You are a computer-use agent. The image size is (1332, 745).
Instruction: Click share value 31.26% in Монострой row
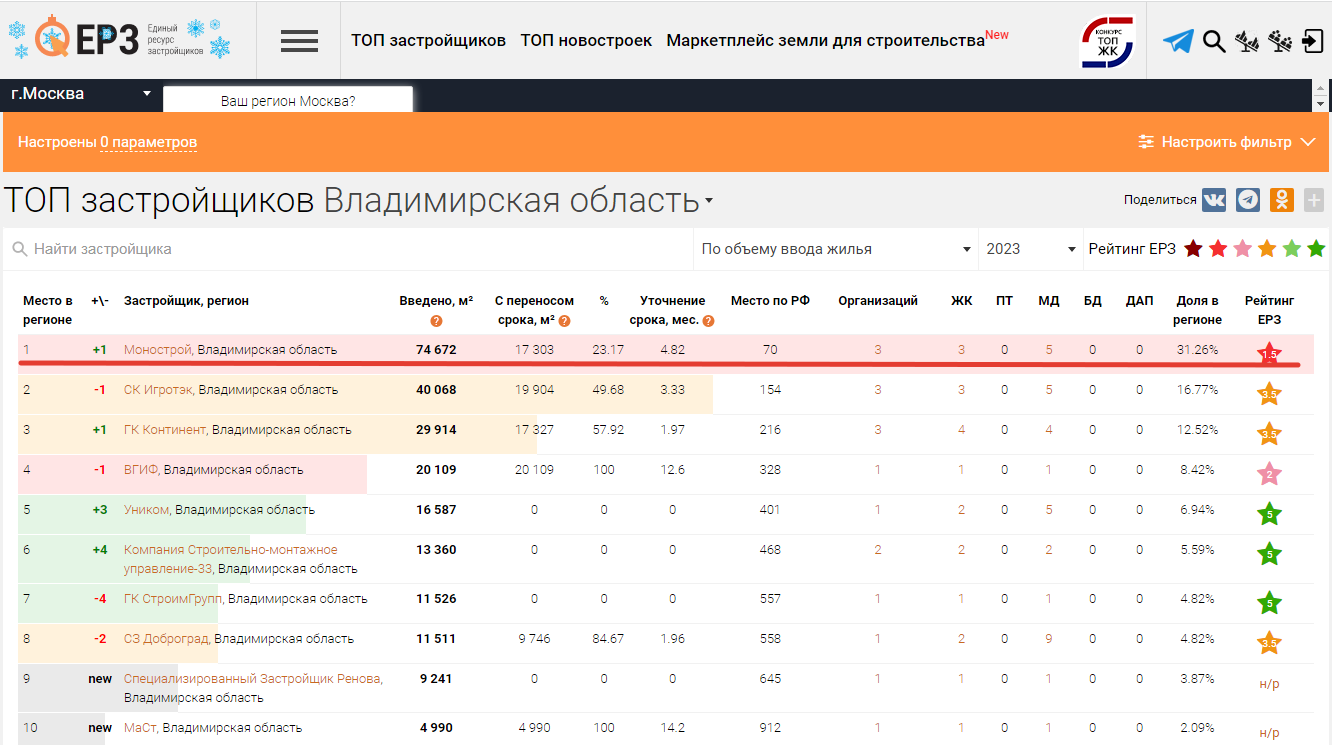pyautogui.click(x=1198, y=350)
